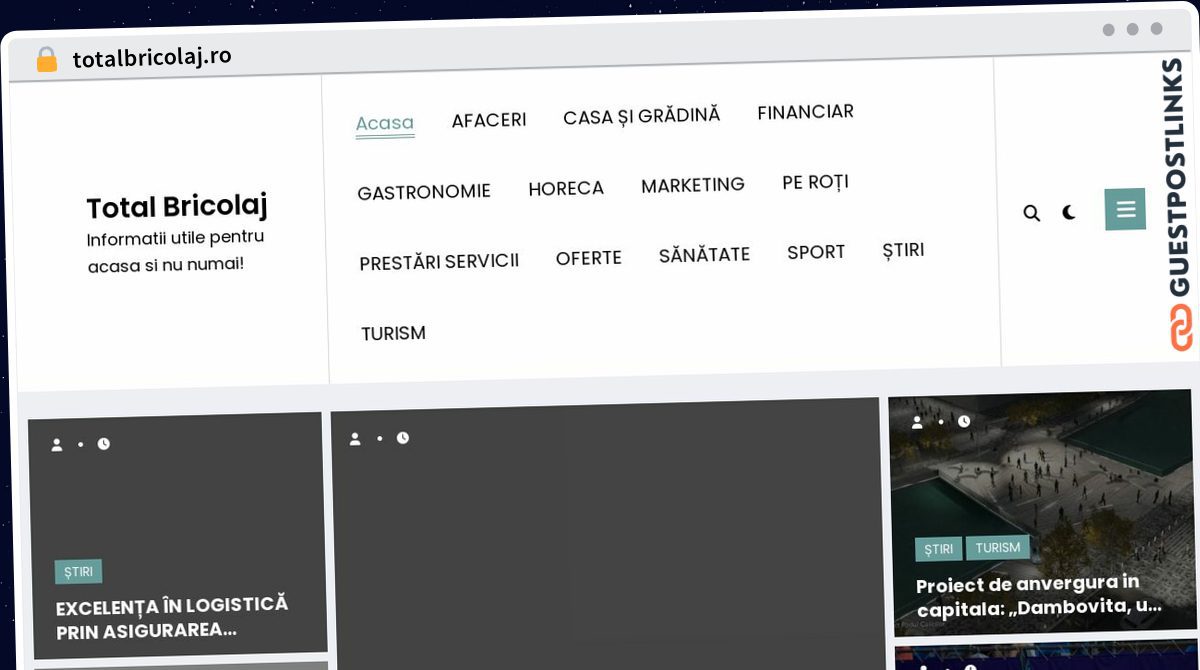Click ȘTIRI tag on Dambovita card
Image resolution: width=1200 pixels, height=670 pixels.
(x=938, y=549)
